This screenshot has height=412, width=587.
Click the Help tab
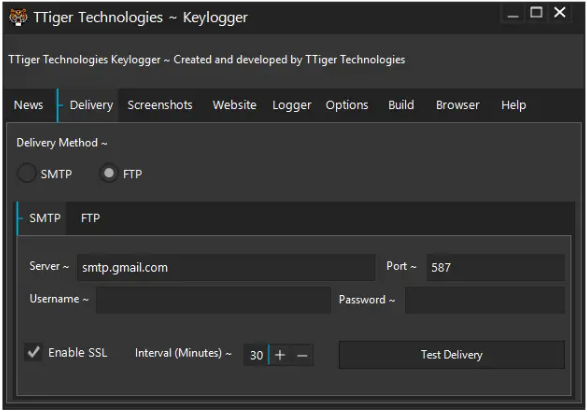pyautogui.click(x=514, y=105)
